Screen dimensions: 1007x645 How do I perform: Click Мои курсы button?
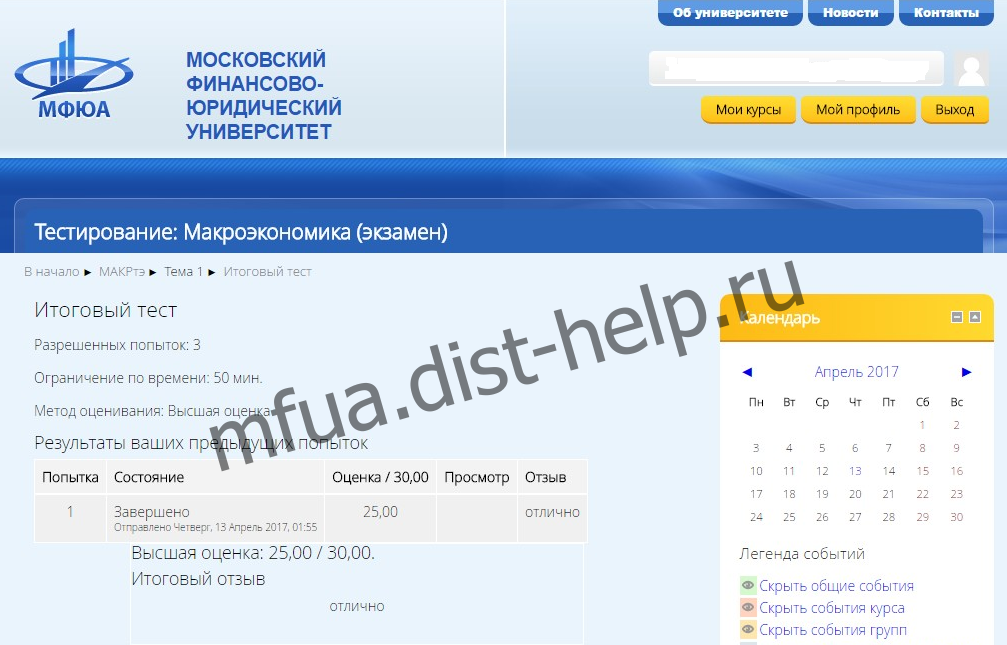748,109
